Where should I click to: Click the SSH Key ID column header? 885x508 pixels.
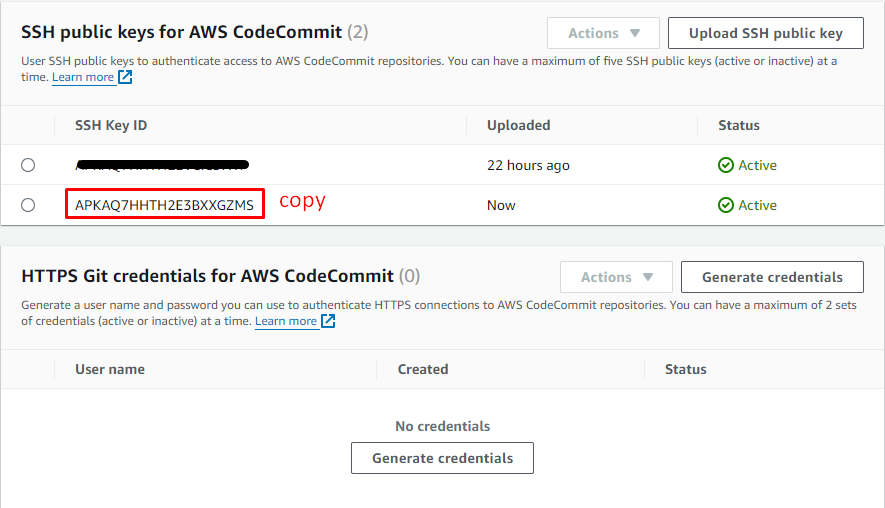pos(111,125)
